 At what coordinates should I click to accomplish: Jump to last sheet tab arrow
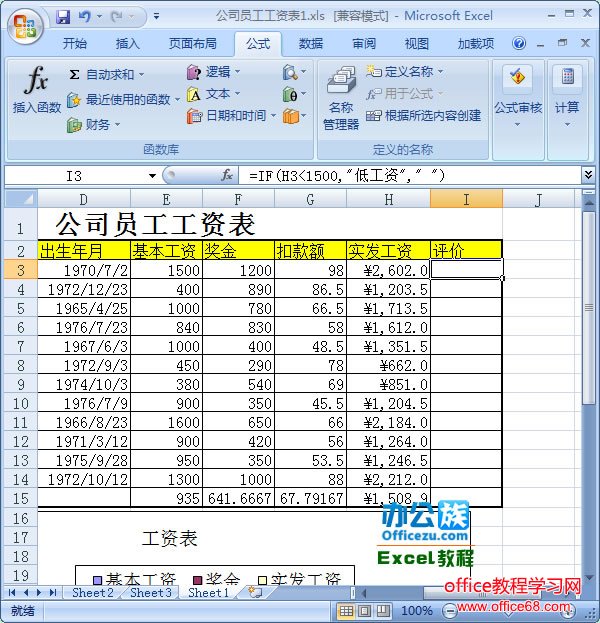coord(53,592)
